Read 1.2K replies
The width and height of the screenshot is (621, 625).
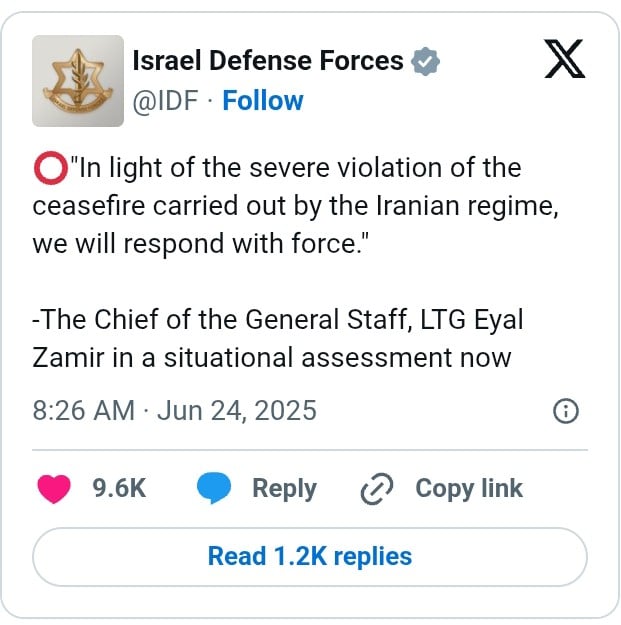310,557
